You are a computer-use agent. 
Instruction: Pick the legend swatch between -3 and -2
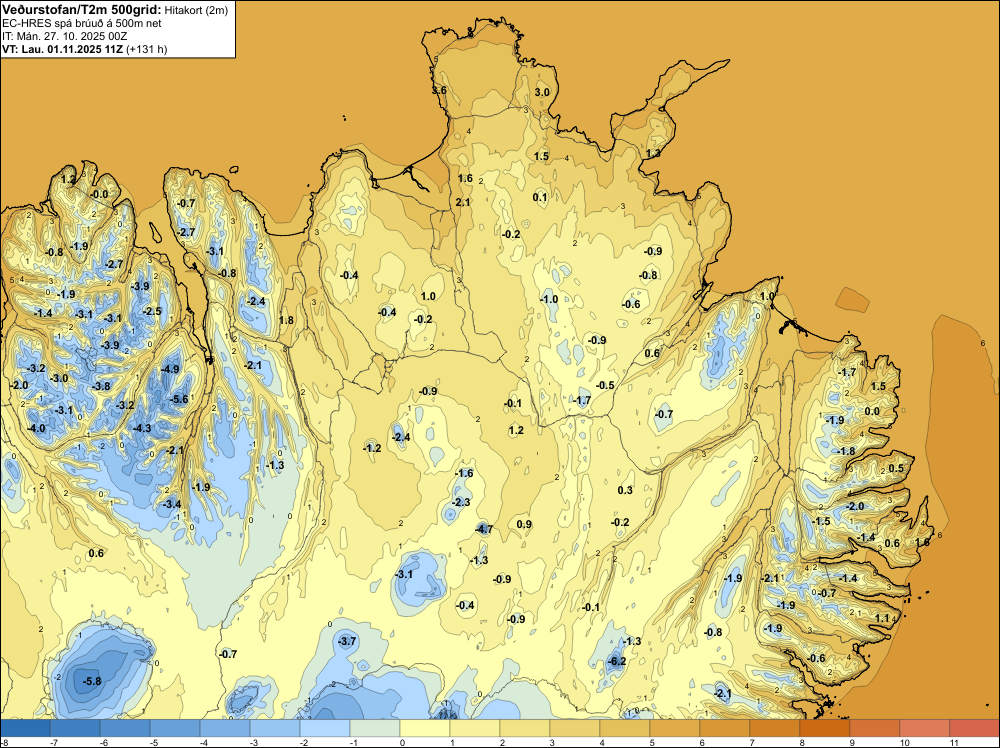coord(275,728)
